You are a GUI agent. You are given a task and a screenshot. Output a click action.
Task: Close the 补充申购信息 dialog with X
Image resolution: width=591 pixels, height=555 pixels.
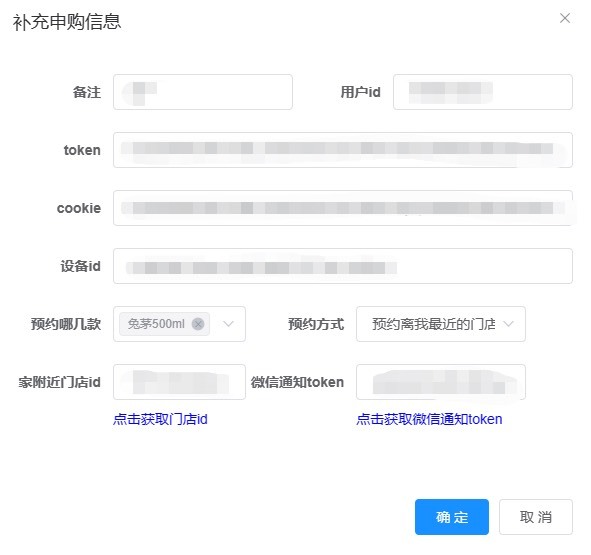point(565,18)
